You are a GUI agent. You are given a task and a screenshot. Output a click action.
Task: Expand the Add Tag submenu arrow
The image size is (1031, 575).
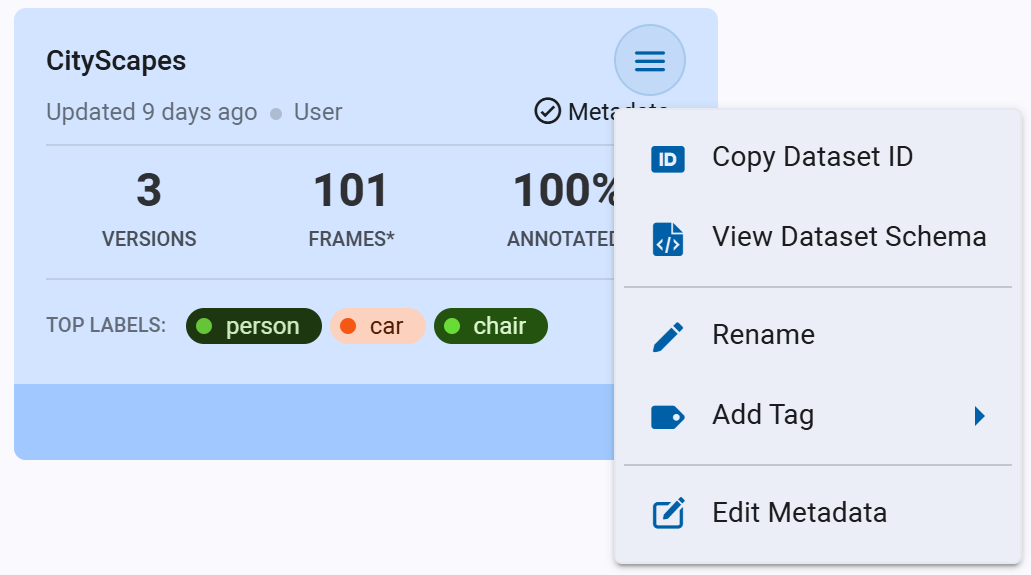tap(980, 416)
